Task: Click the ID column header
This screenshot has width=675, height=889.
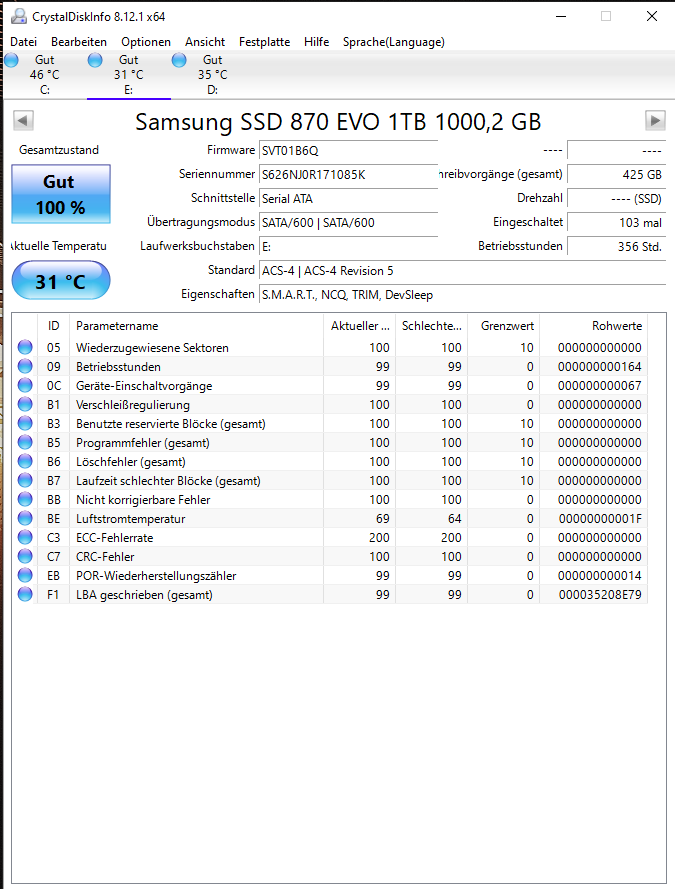Action: pyautogui.click(x=53, y=326)
